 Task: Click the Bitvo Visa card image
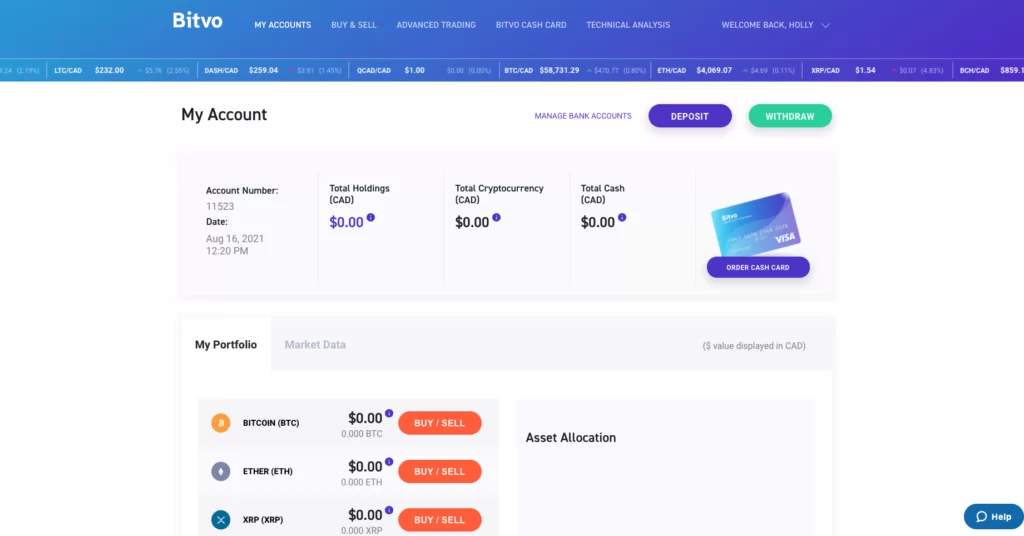pyautogui.click(x=756, y=224)
